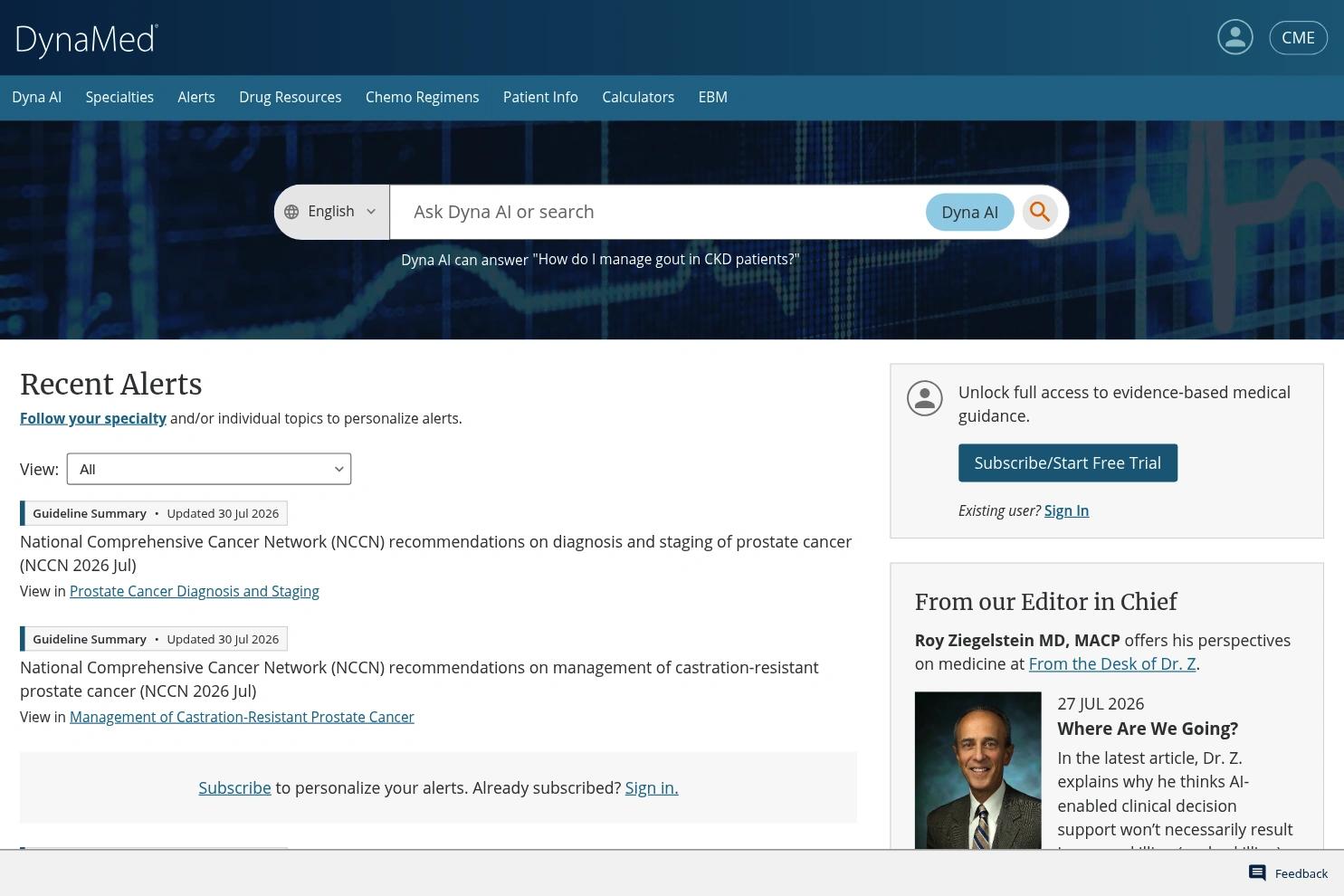Open the View filter dropdown set to All
This screenshot has width=1344, height=896.
tap(209, 469)
